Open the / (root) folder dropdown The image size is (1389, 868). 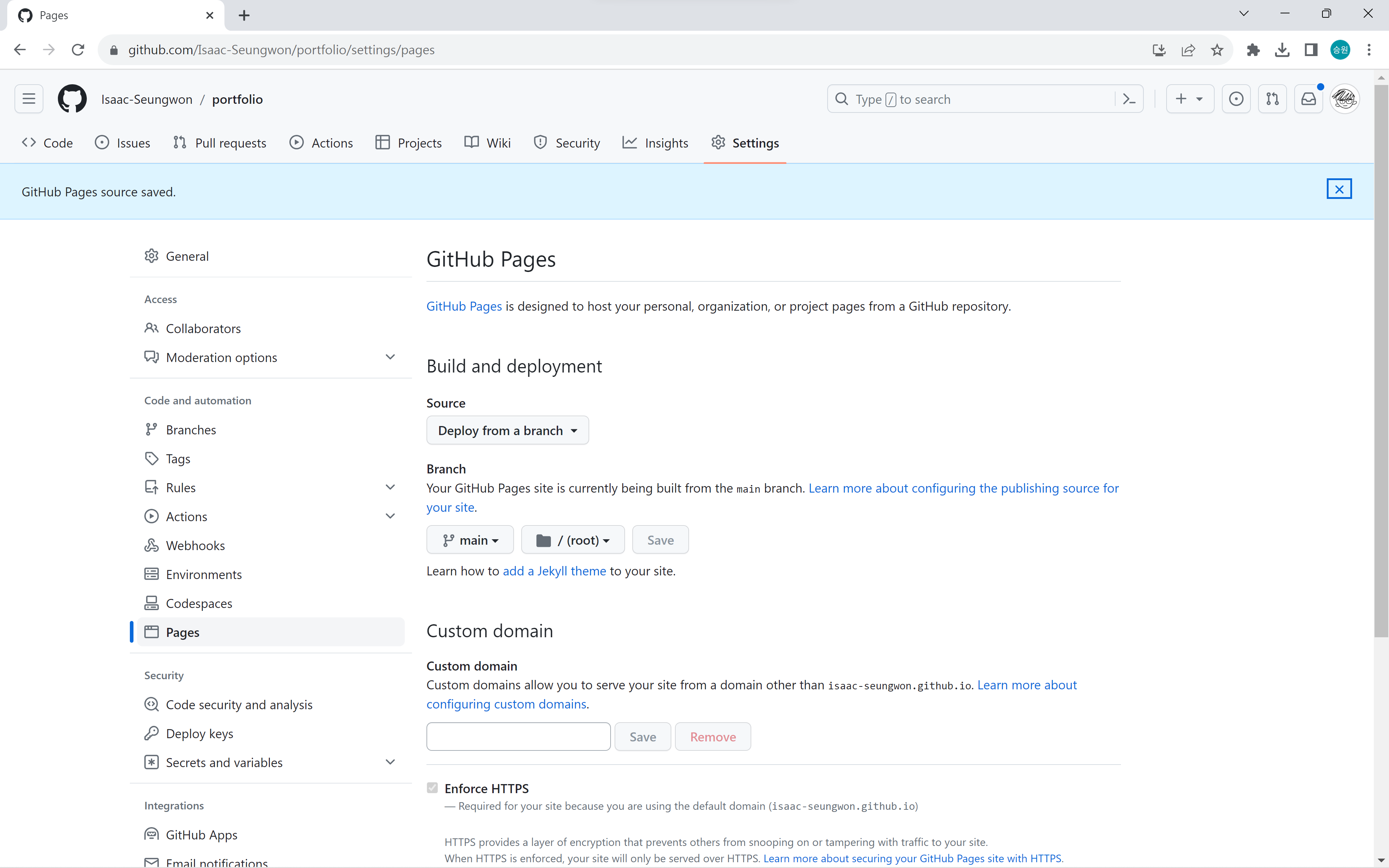coord(572,540)
